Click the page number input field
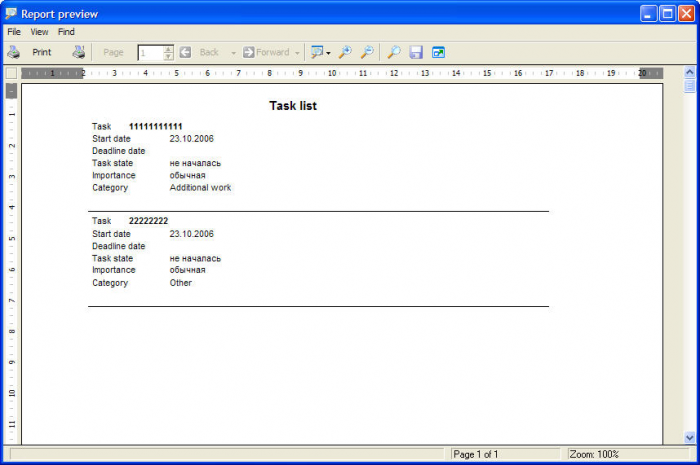 150,53
